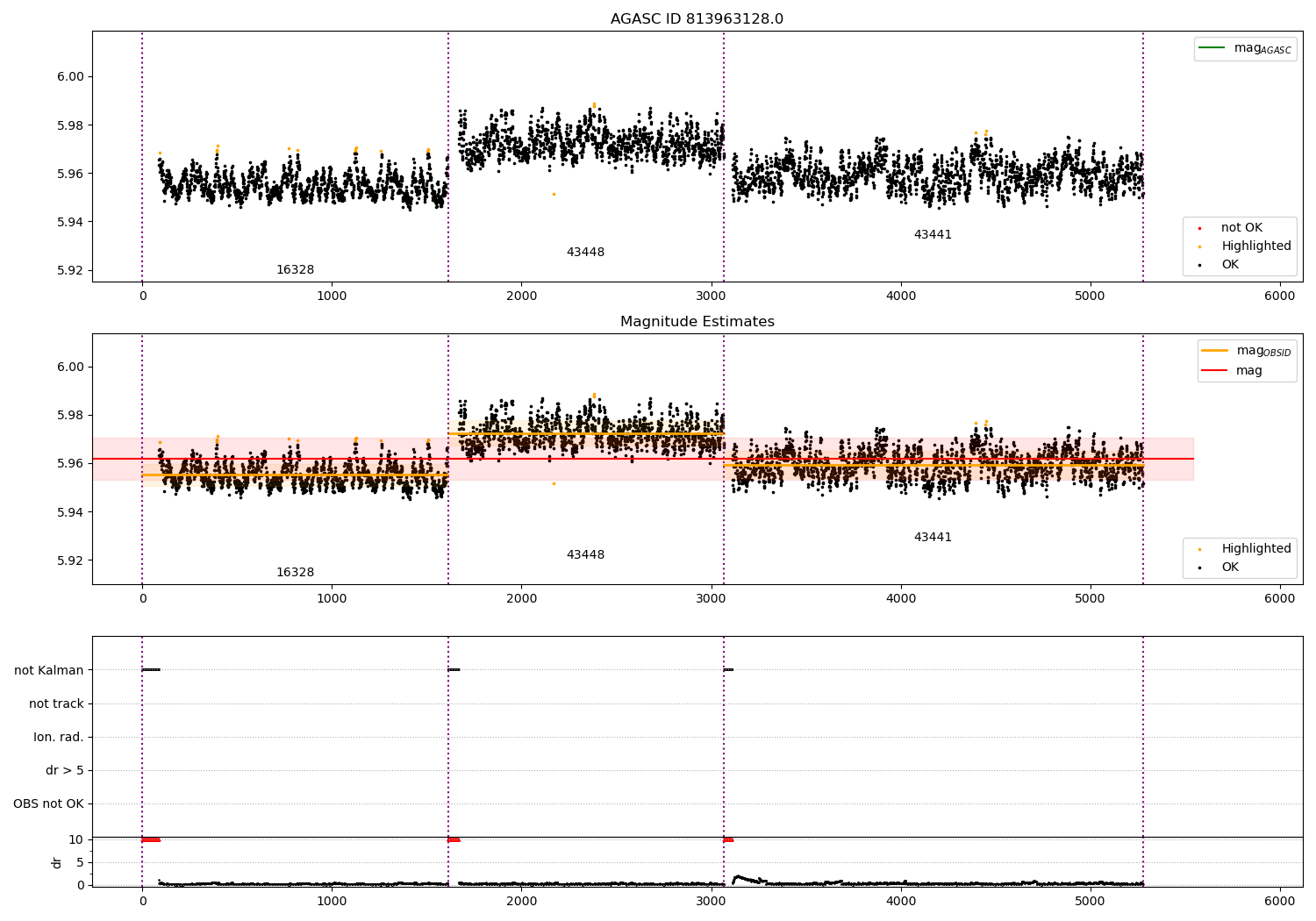
Task: Click the orange mag OBSID legend line
Action: [1215, 351]
